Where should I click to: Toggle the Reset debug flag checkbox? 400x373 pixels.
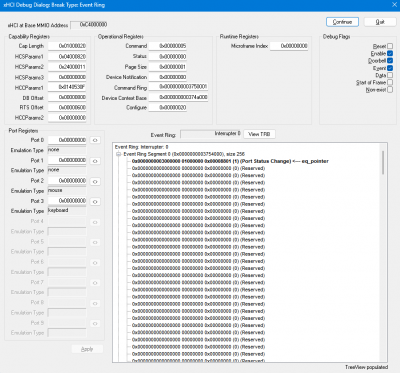click(390, 46)
